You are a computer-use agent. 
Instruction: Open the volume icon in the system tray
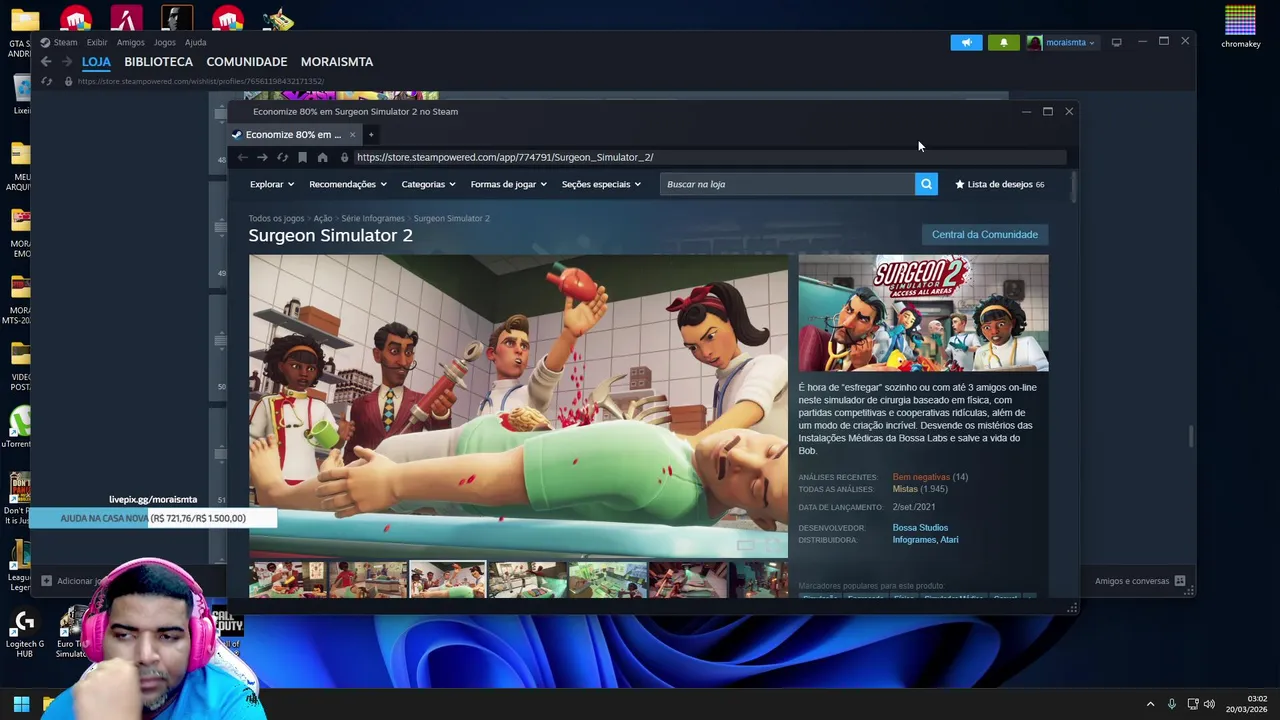click(x=1209, y=704)
